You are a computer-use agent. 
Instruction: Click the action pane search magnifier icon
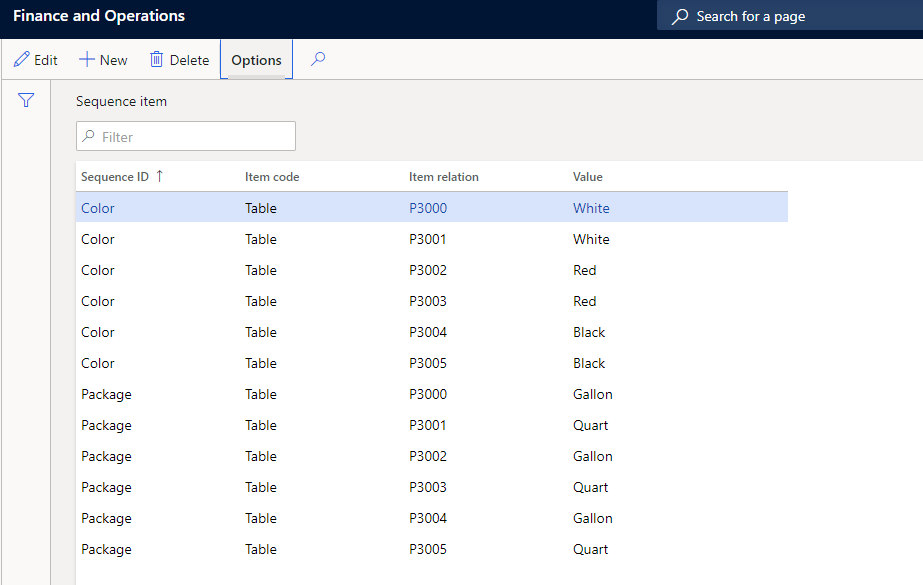tap(318, 59)
